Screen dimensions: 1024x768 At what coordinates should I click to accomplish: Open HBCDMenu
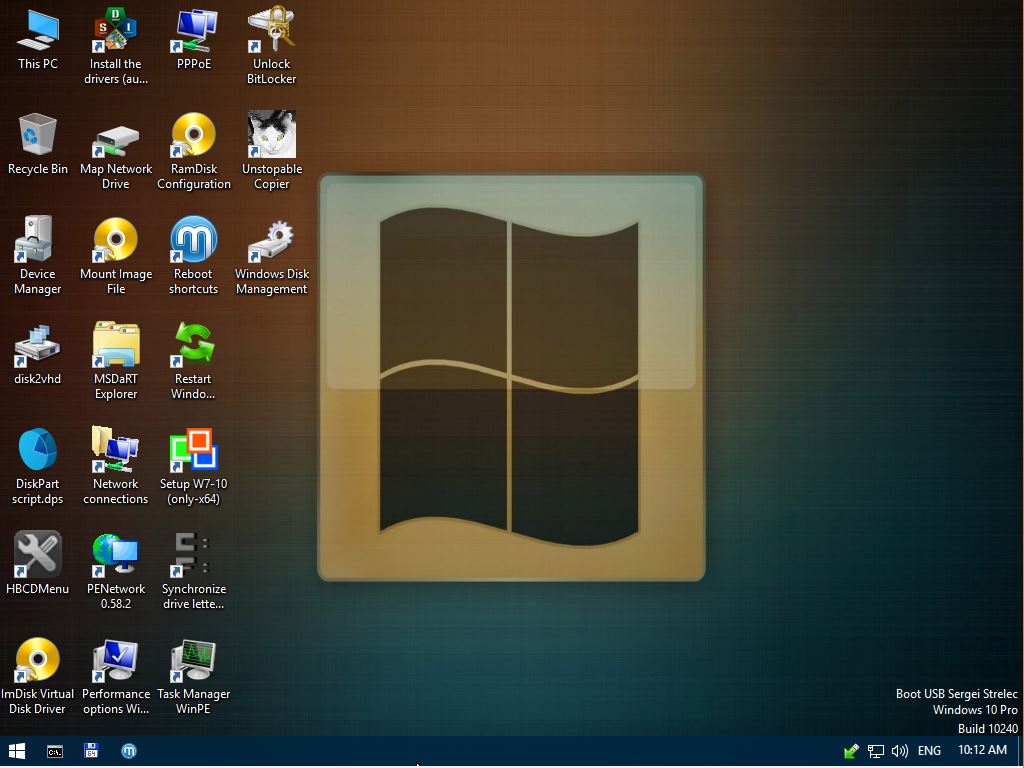[x=37, y=555]
